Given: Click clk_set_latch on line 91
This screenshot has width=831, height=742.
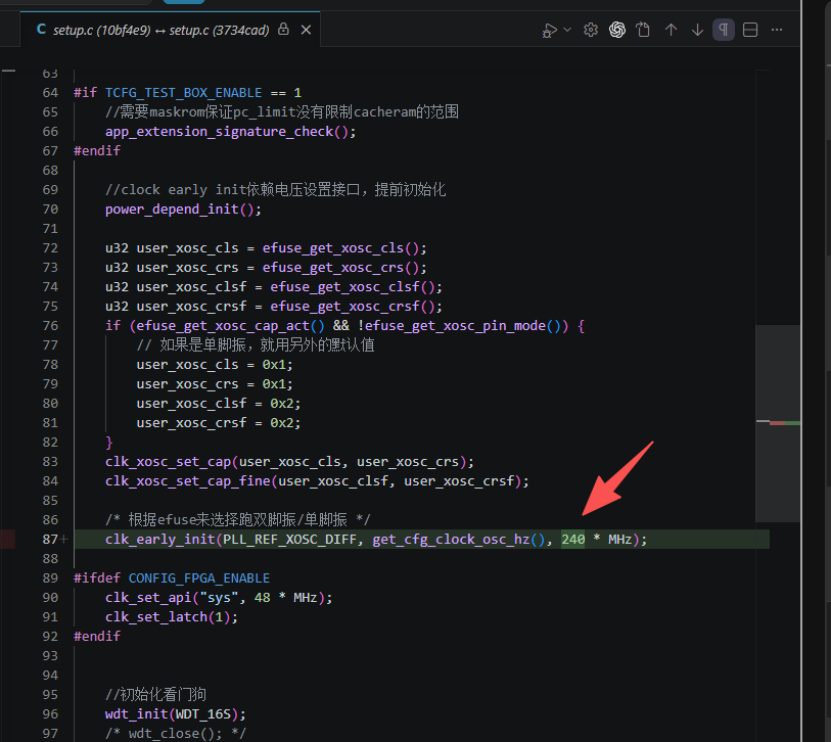Looking at the screenshot, I should point(156,617).
